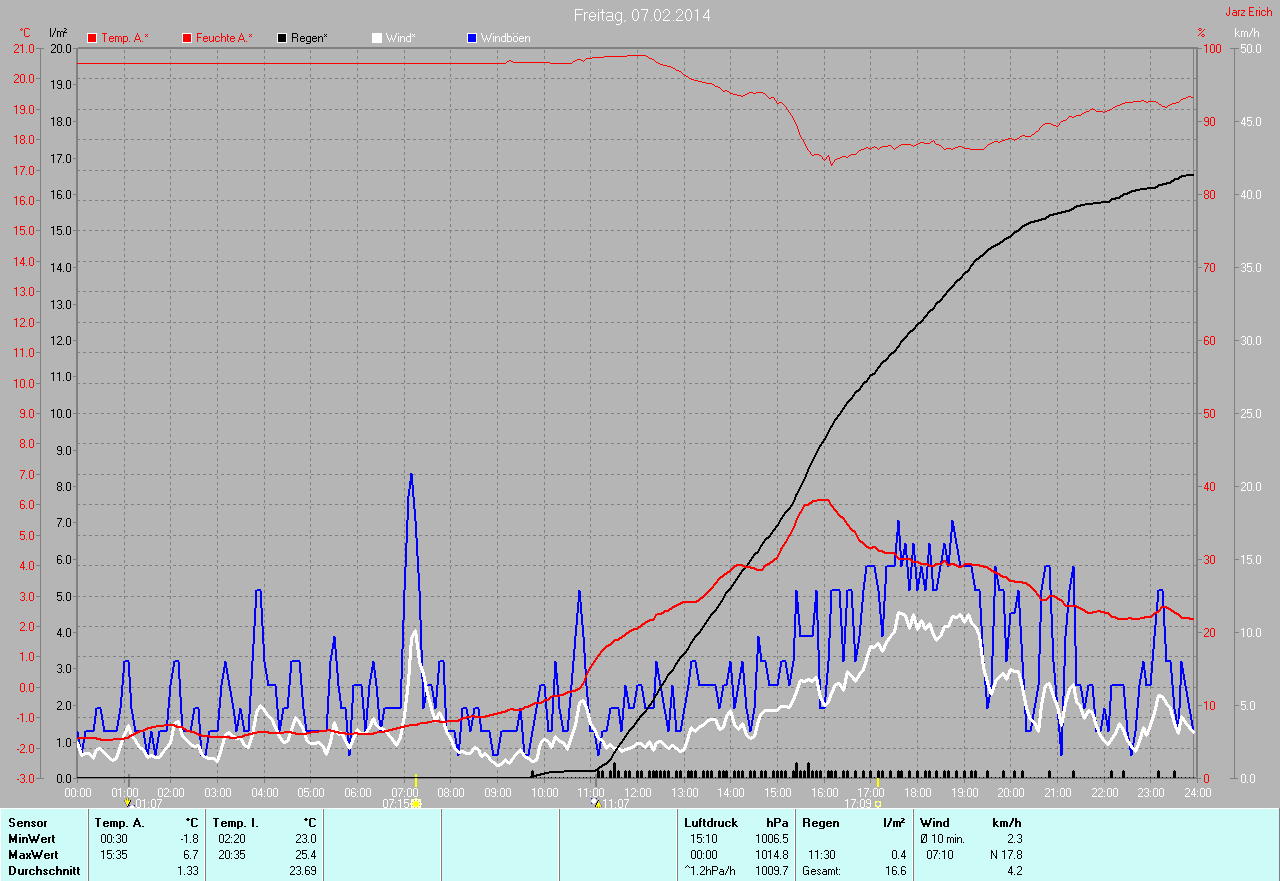Select the white Wind* legend swatch

tap(377, 38)
